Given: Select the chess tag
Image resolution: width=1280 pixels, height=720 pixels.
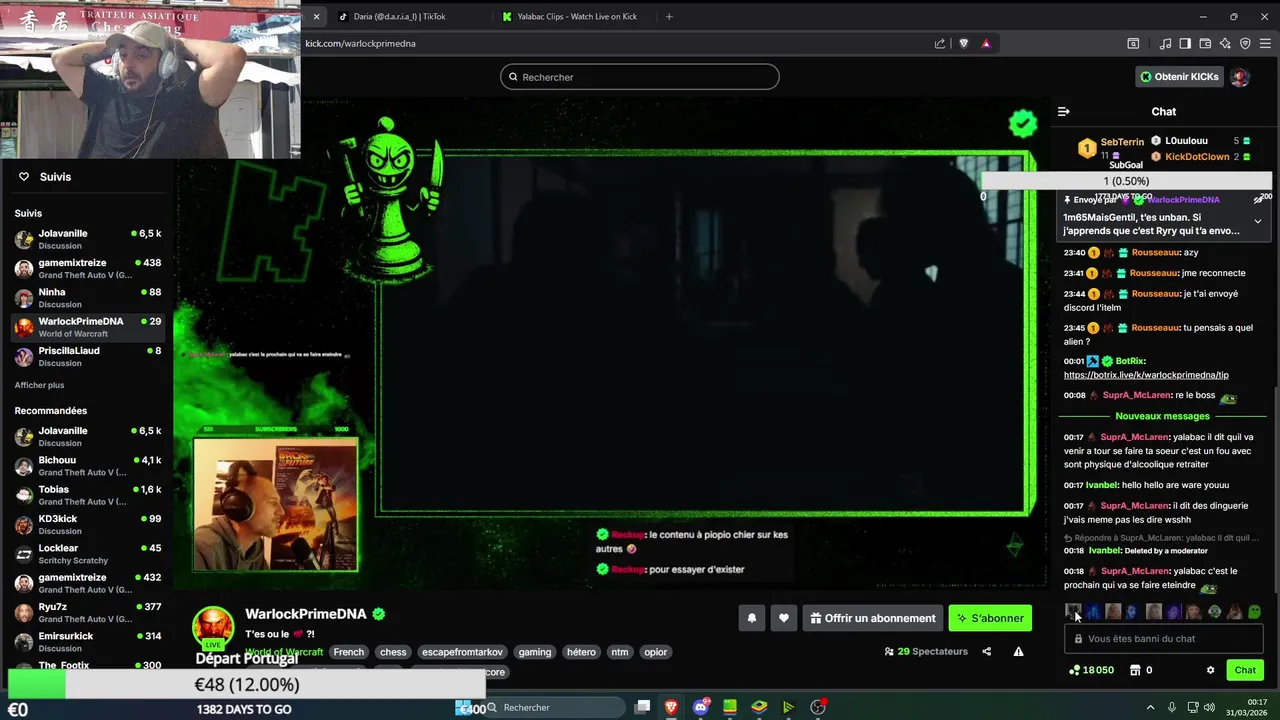Looking at the screenshot, I should [x=393, y=652].
